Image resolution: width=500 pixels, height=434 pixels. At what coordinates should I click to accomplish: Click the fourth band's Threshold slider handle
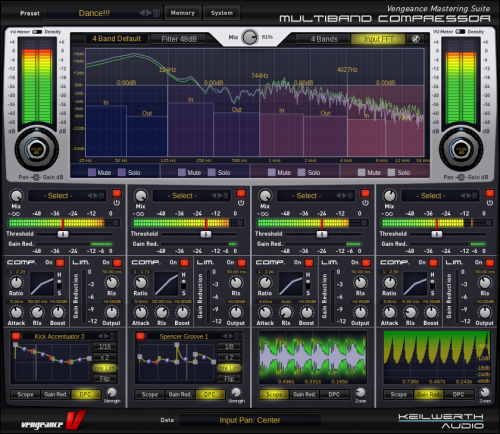tap(437, 234)
